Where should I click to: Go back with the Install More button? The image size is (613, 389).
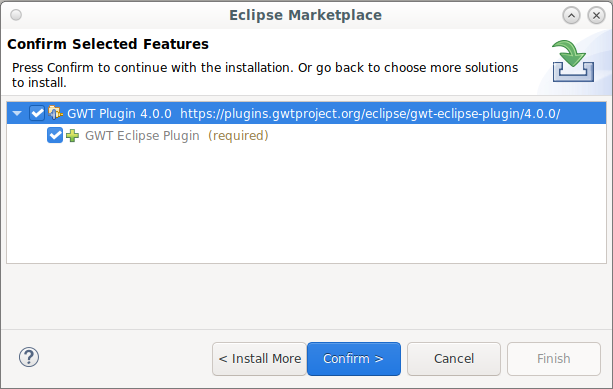tap(260, 359)
